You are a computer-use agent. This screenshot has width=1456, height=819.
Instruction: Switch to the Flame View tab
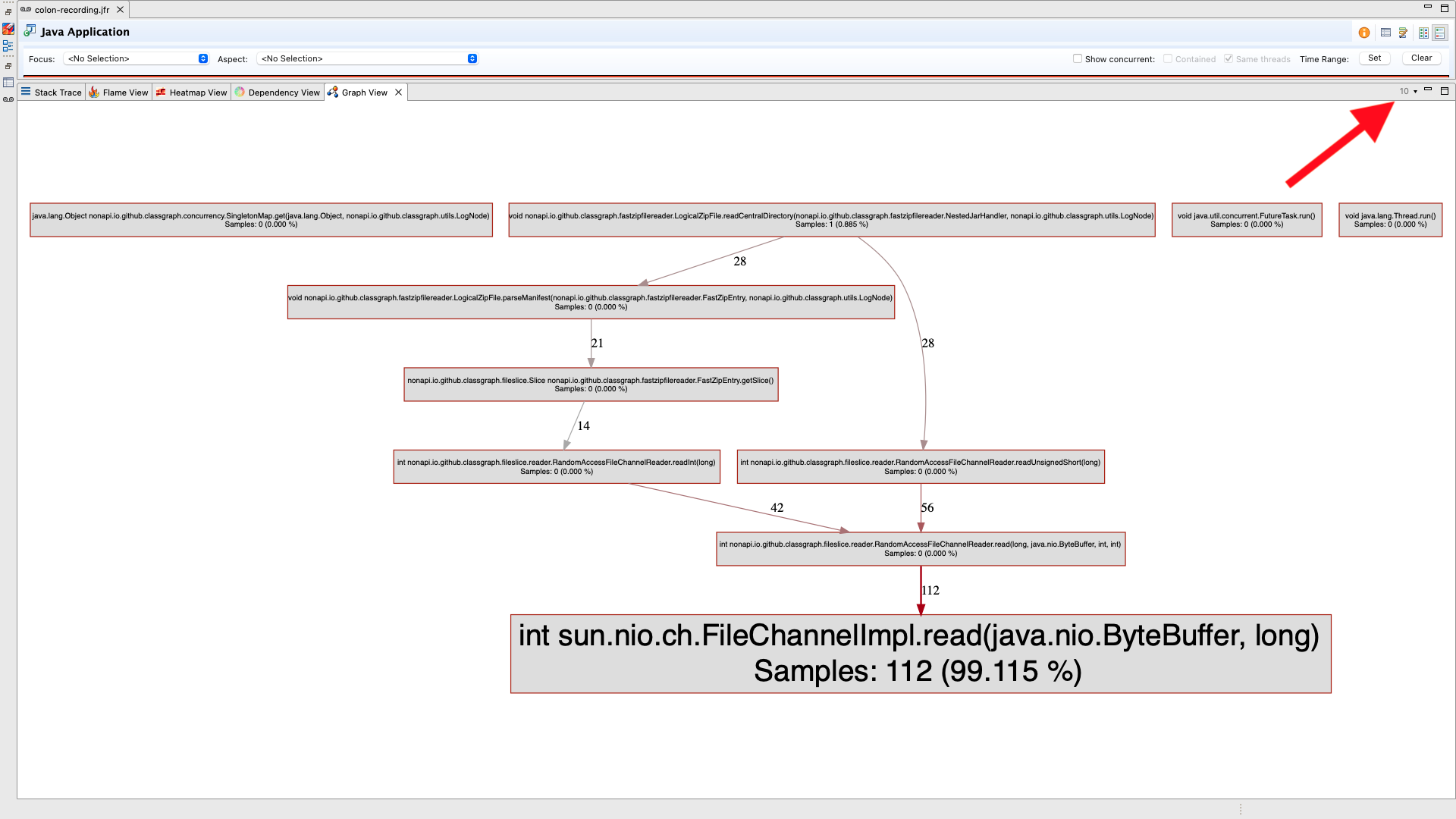tap(118, 93)
